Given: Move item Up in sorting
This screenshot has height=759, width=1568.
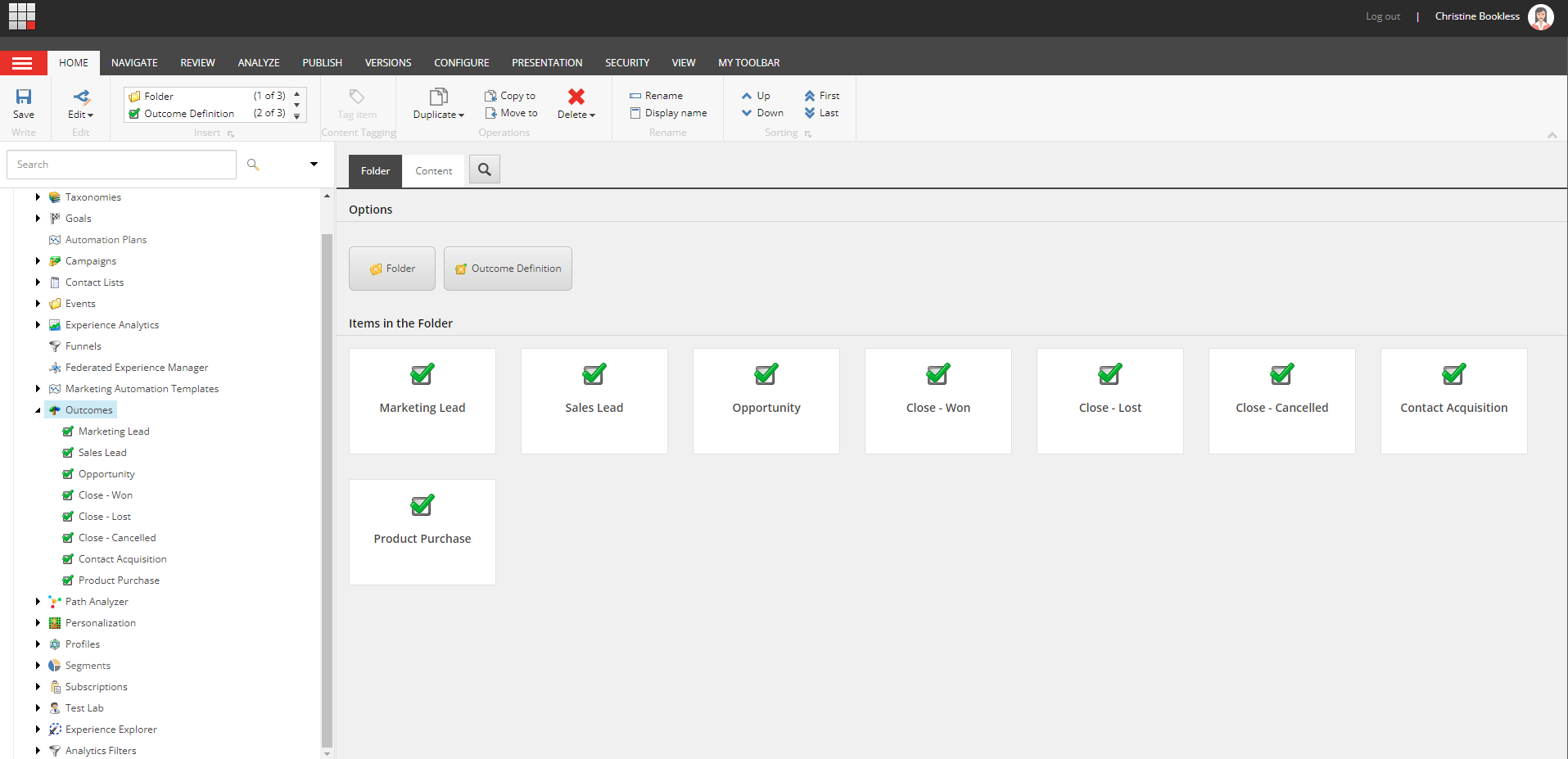Looking at the screenshot, I should 756,96.
